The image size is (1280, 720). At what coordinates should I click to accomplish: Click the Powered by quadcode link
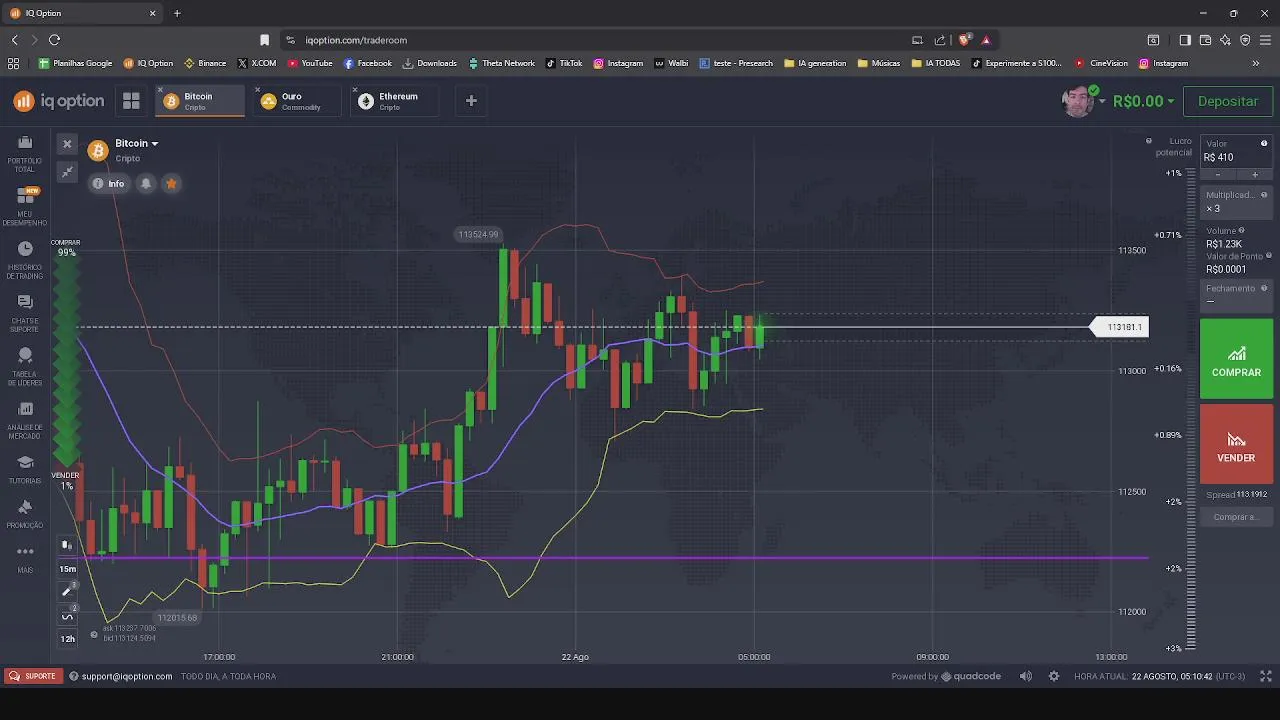click(x=946, y=676)
